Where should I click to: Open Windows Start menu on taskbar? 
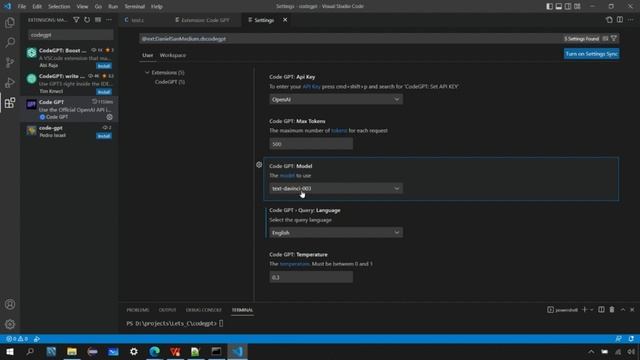click(x=10, y=351)
